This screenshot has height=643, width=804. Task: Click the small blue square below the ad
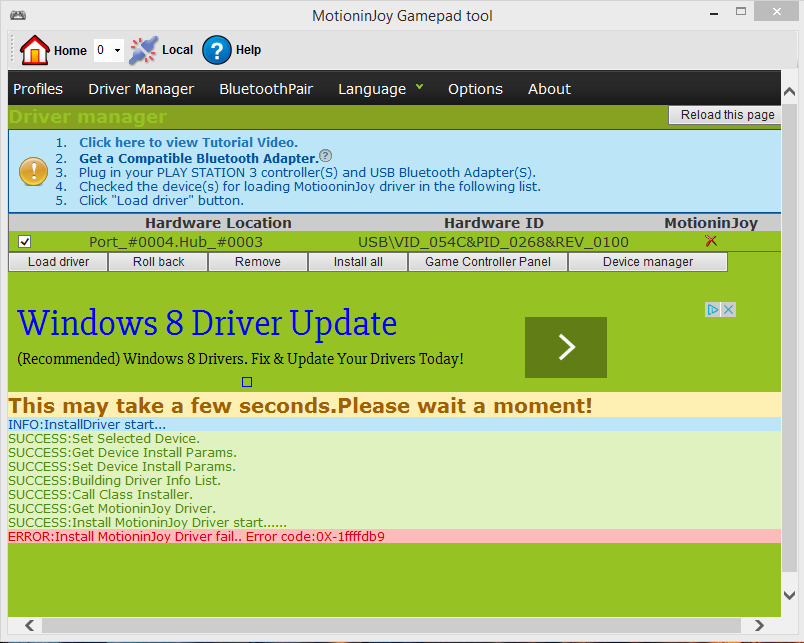pos(247,382)
